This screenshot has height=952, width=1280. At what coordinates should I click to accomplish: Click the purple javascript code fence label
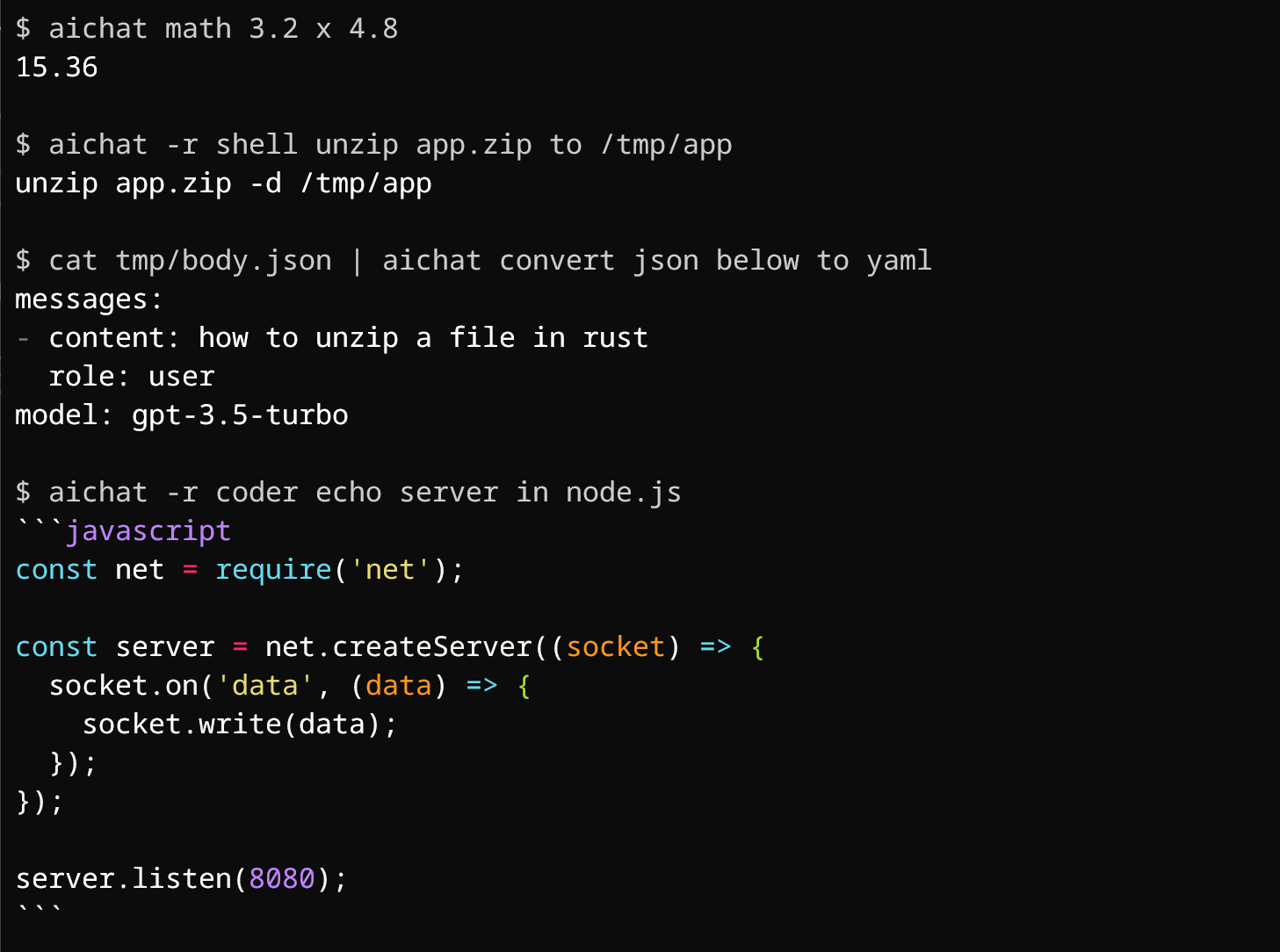pos(148,531)
